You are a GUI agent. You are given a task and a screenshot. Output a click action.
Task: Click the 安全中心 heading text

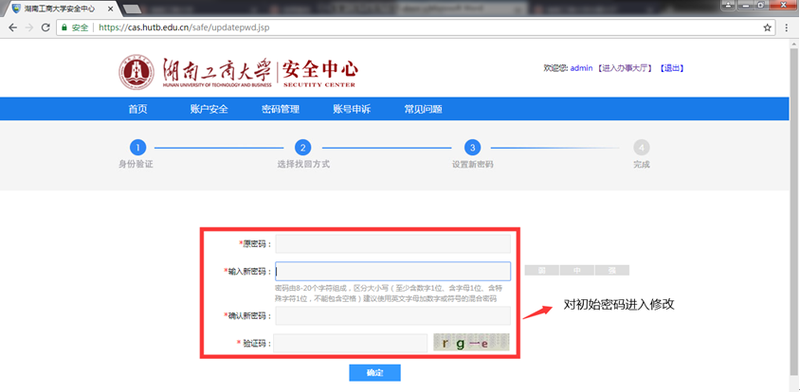[320, 70]
